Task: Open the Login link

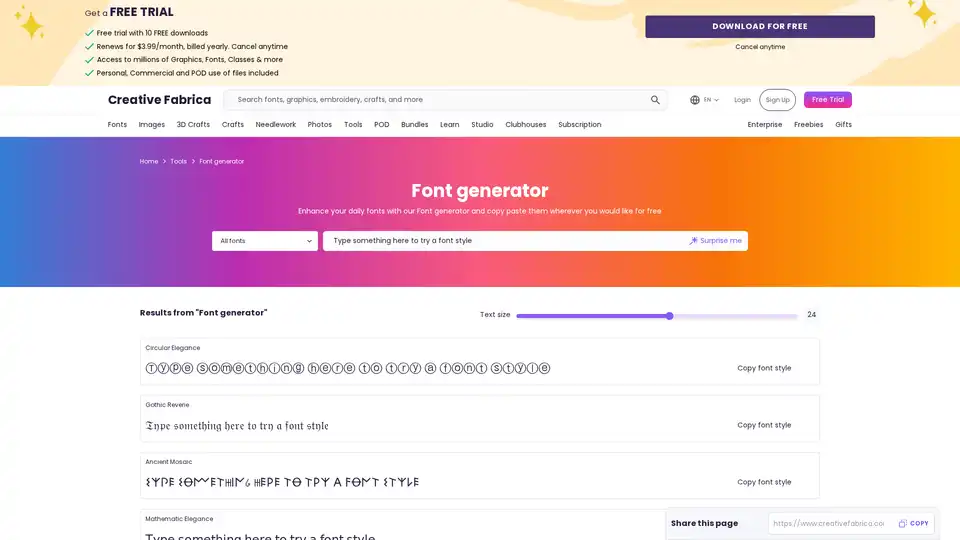Action: (742, 100)
